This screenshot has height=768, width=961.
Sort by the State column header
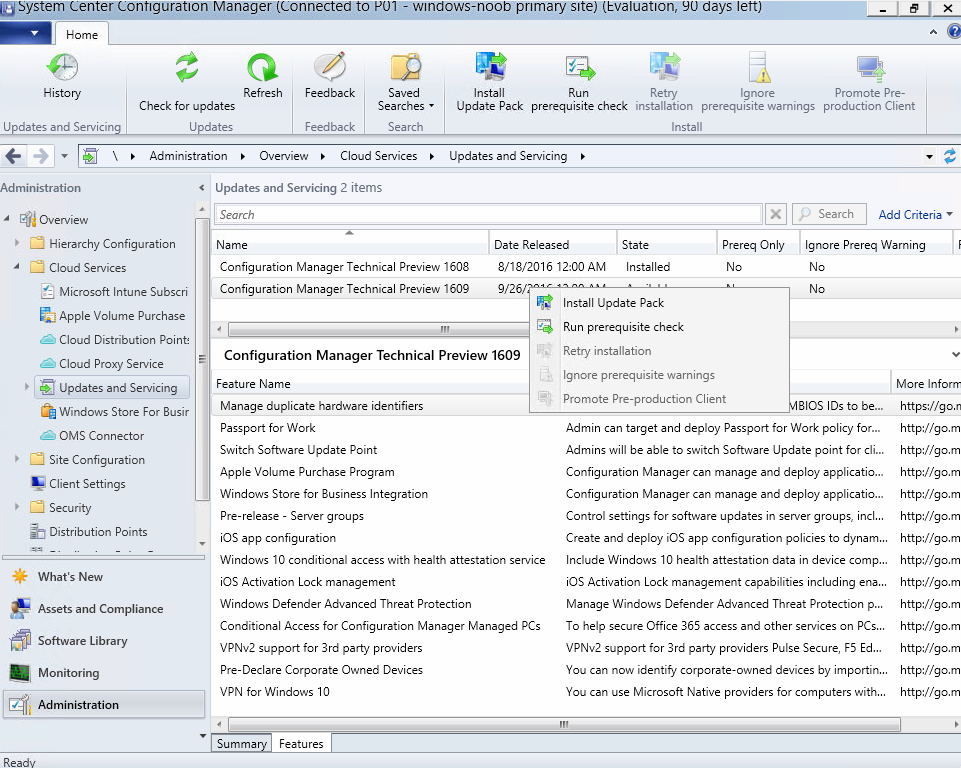coord(666,245)
